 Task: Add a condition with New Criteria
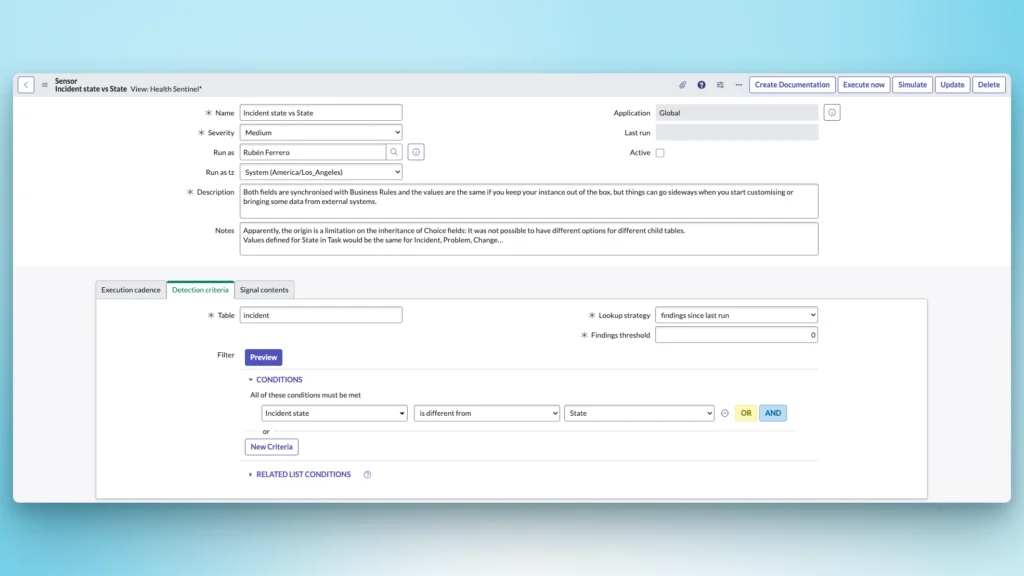click(271, 446)
